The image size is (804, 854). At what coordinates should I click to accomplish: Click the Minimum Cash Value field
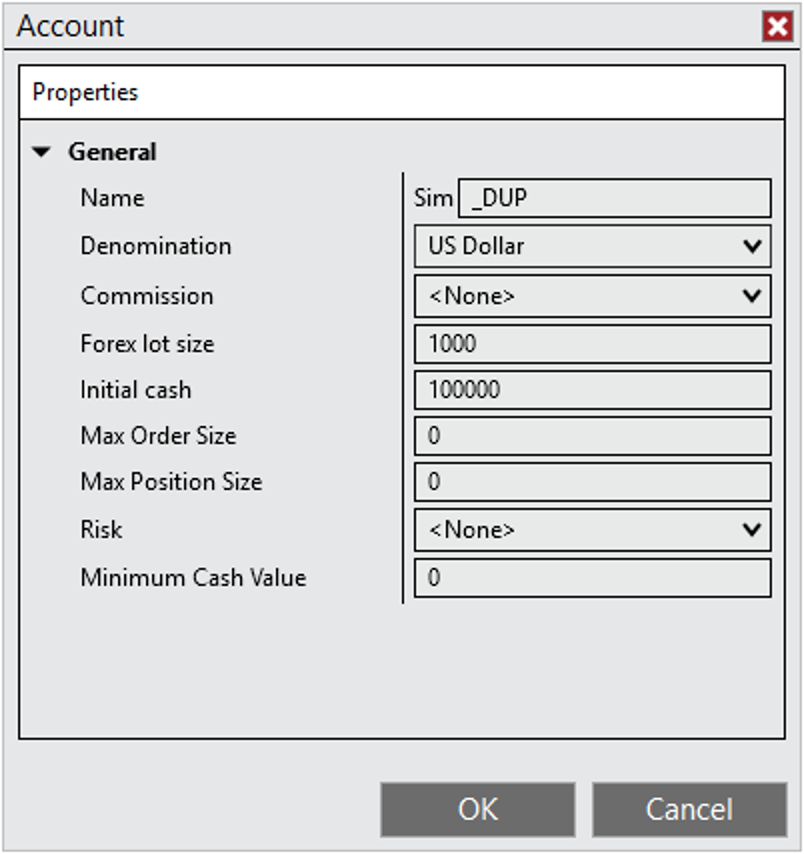593,578
